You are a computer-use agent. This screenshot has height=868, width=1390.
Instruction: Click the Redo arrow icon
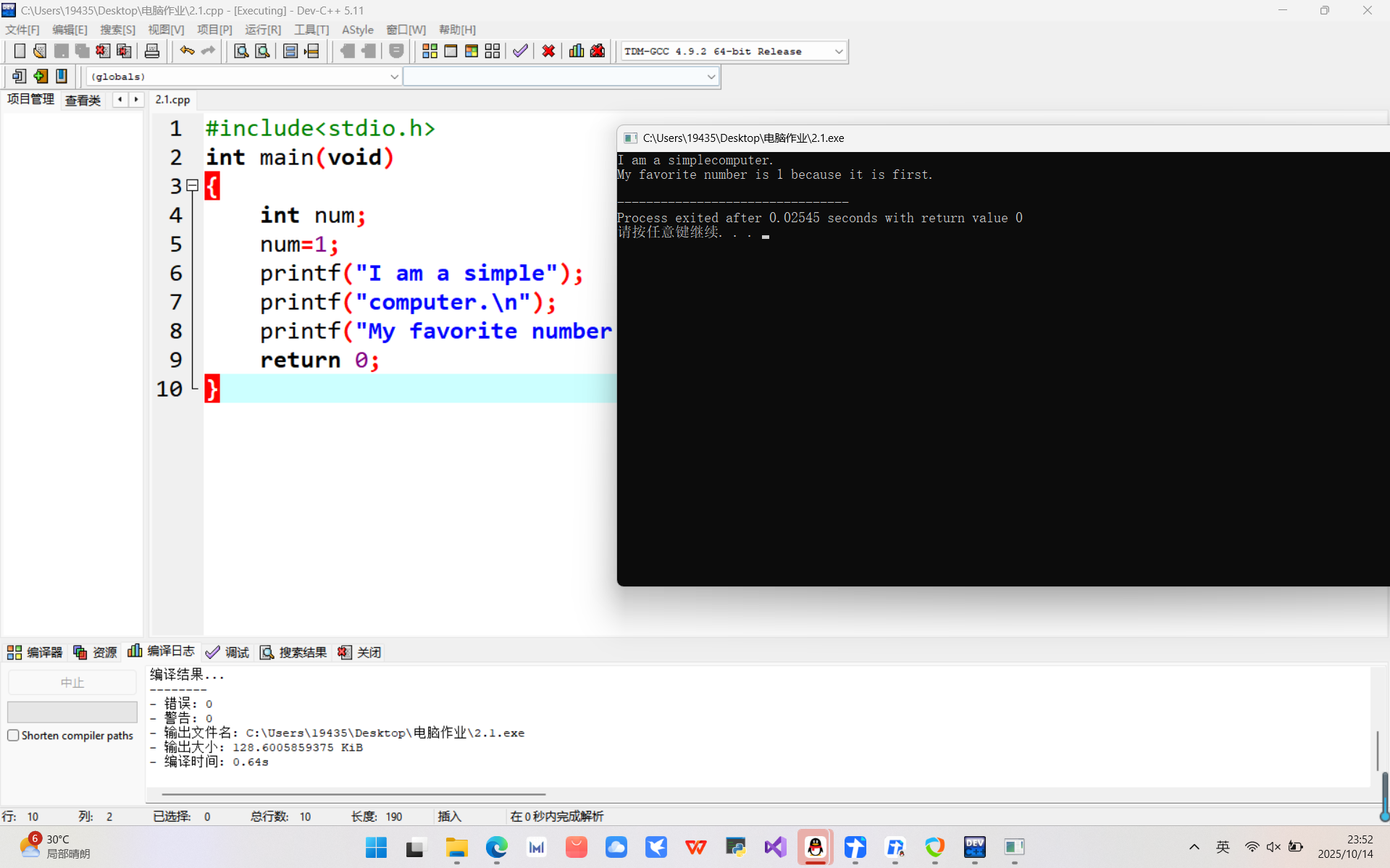[x=209, y=51]
